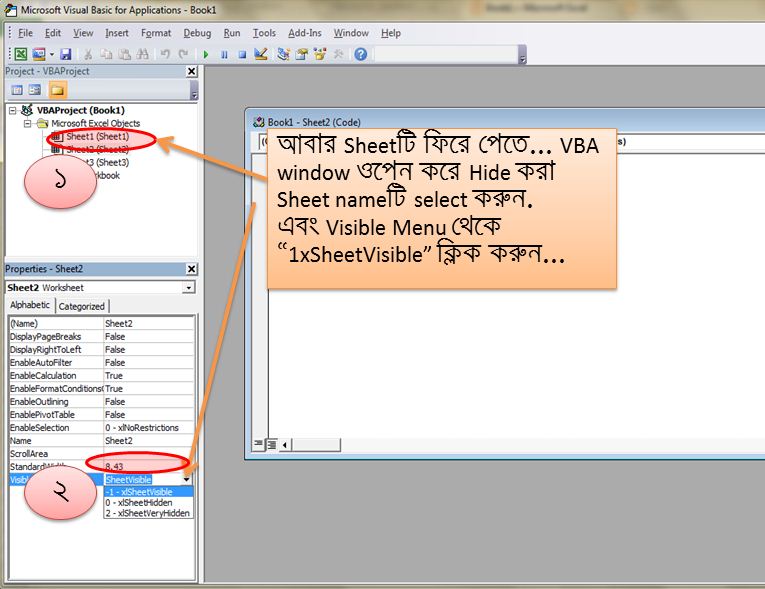Click the Reset stop icon
This screenshot has height=589, width=765.
(x=242, y=55)
